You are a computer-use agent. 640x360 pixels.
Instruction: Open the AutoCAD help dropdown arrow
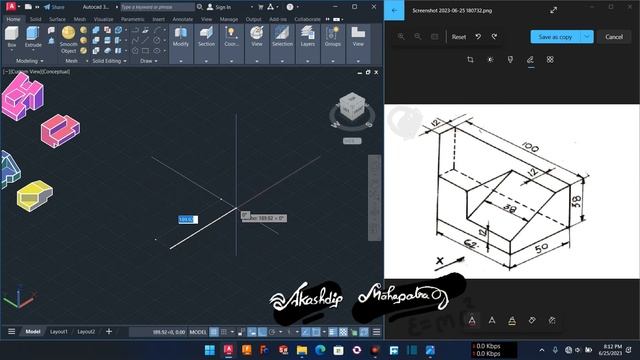[298, 7]
